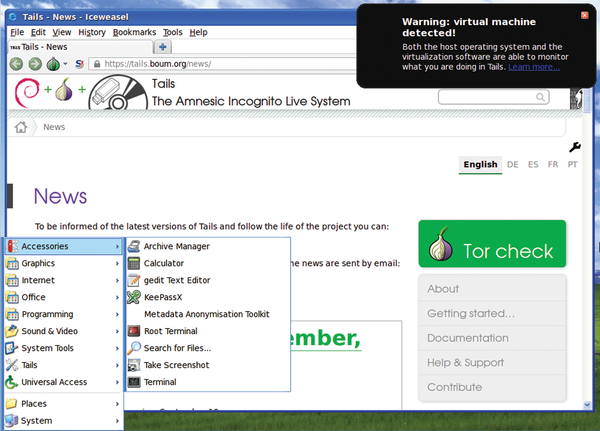This screenshot has height=431, width=600.
Task: Close the virtual machine warning notification
Action: click(585, 15)
